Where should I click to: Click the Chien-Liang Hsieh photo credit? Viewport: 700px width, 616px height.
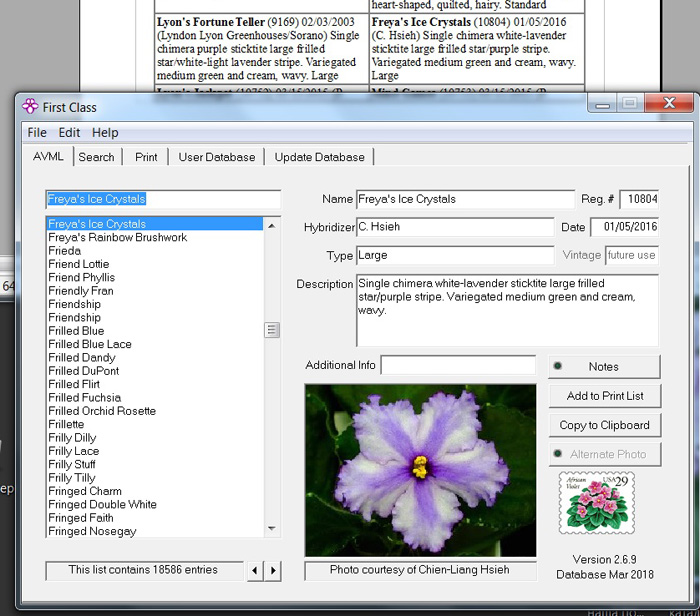[x=420, y=570]
